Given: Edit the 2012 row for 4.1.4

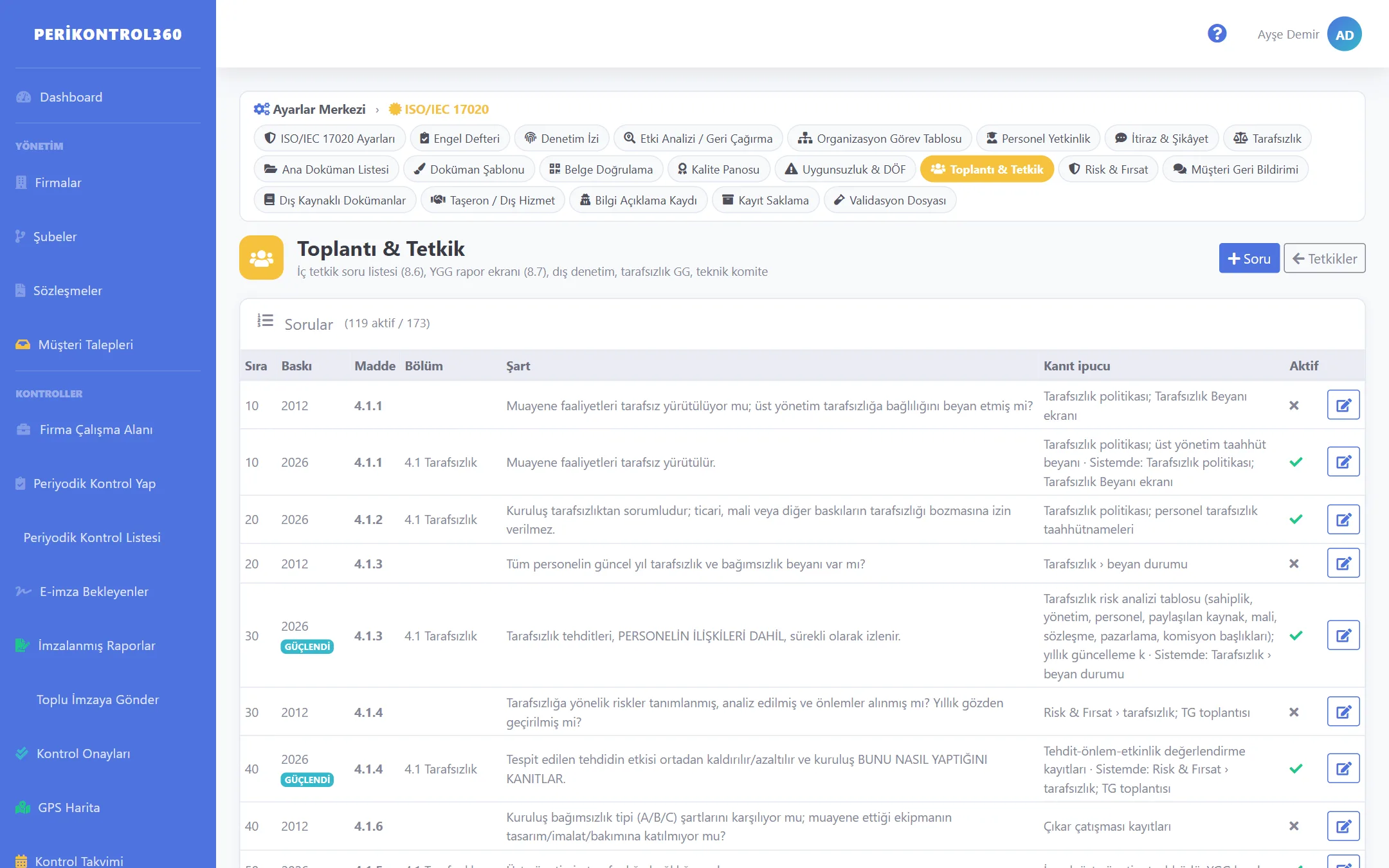Looking at the screenshot, I should [1343, 712].
